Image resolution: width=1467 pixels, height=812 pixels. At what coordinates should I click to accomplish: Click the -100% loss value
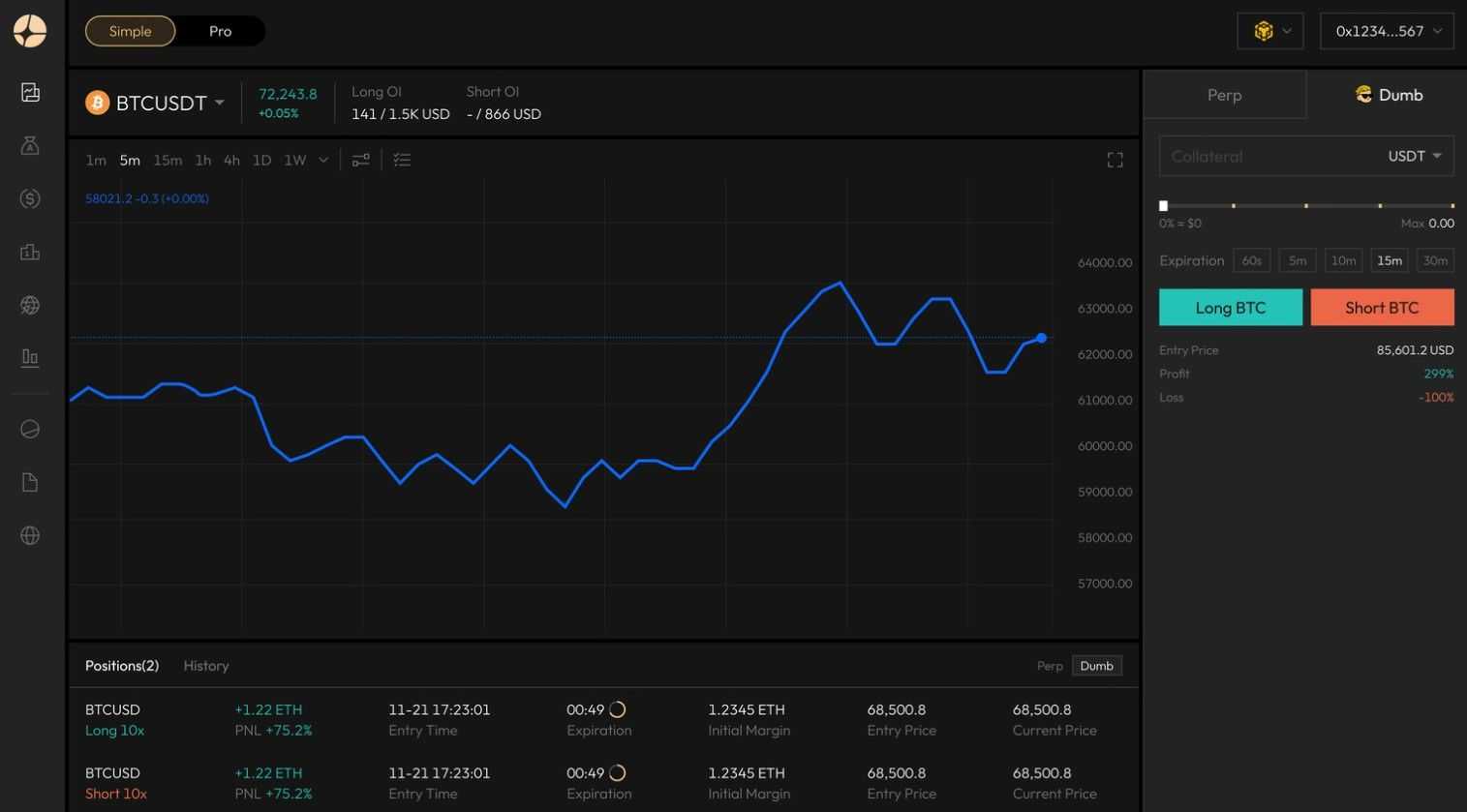click(x=1436, y=398)
